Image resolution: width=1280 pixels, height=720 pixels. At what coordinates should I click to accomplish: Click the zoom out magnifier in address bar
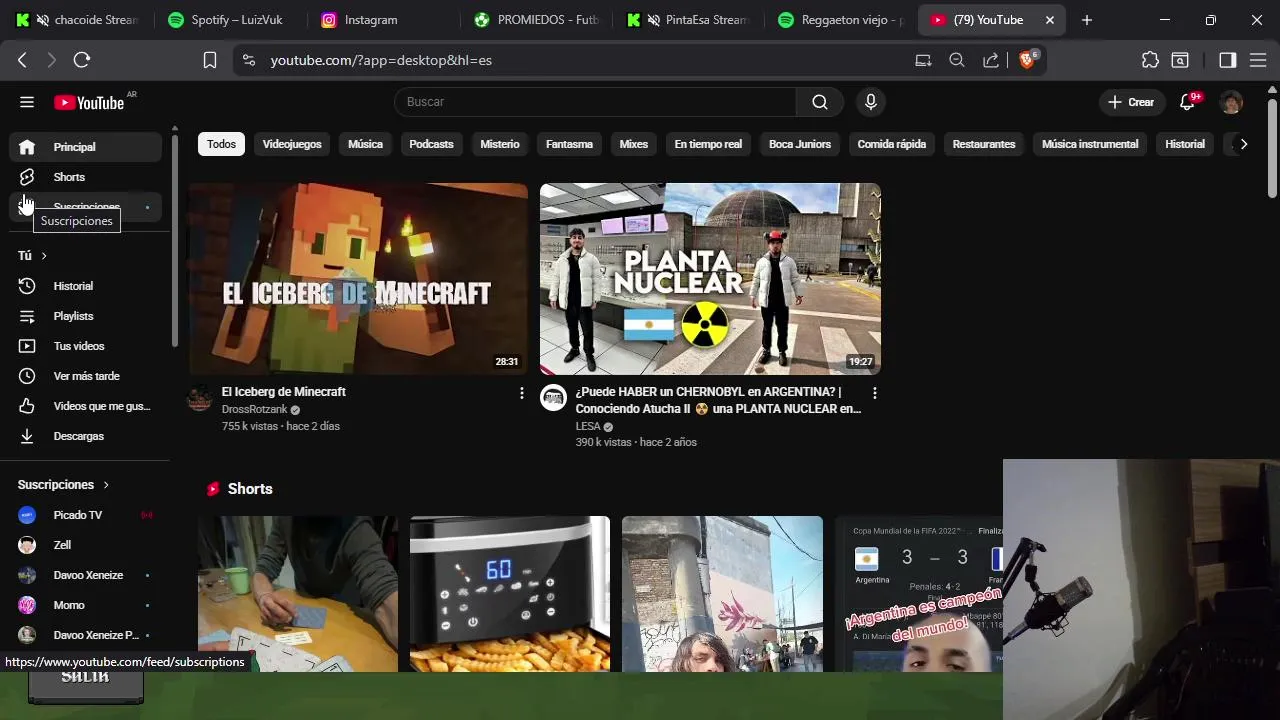coord(956,60)
